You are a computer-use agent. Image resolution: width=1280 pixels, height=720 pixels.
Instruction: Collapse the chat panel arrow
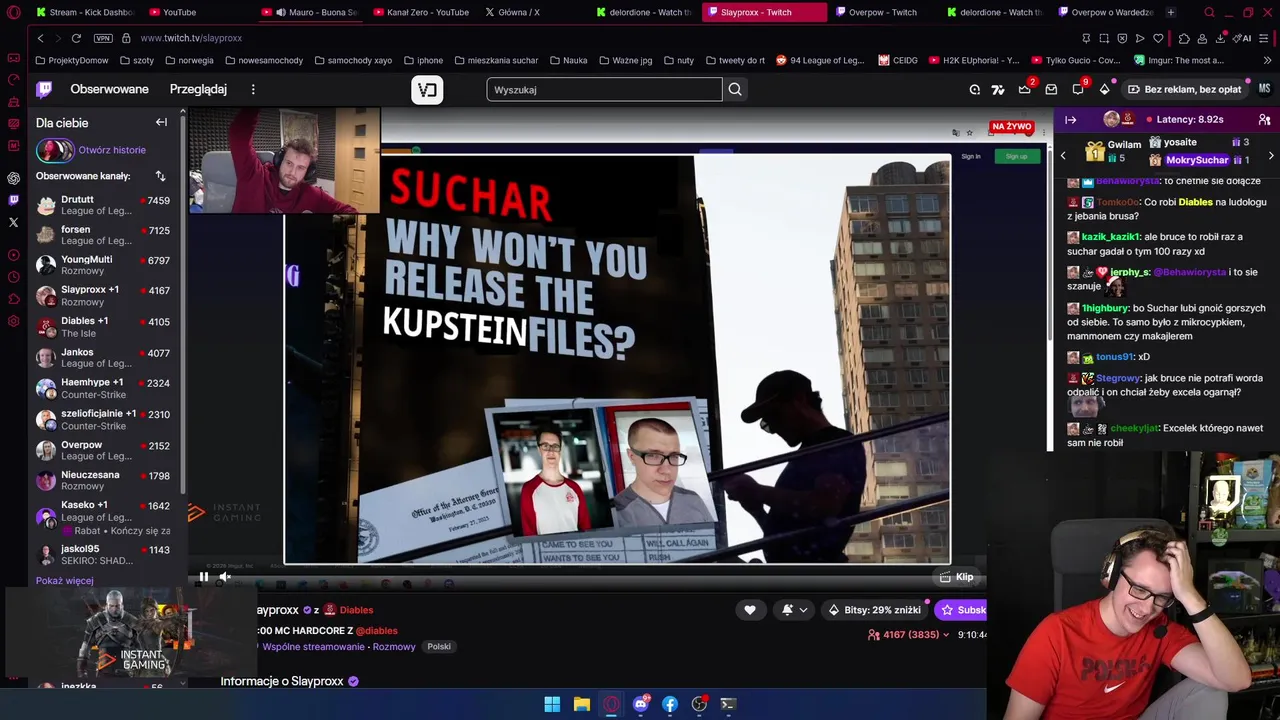pos(1070,120)
